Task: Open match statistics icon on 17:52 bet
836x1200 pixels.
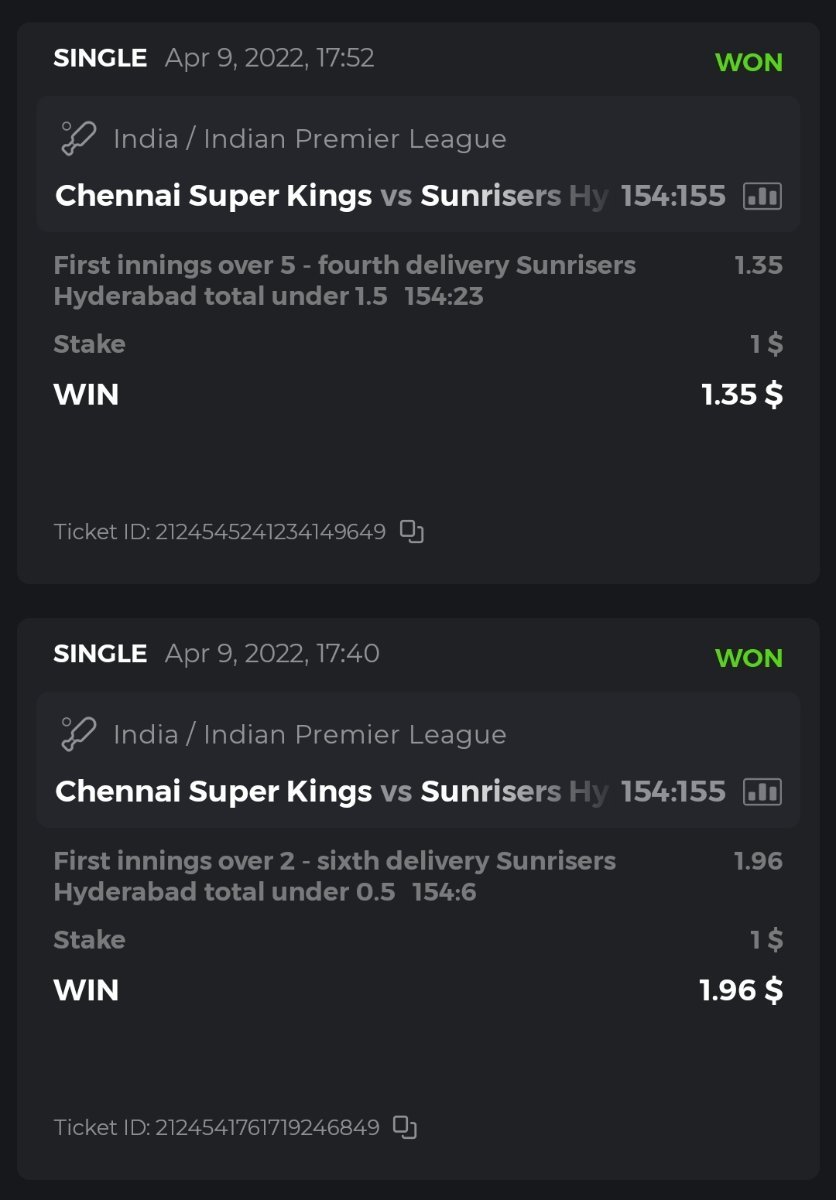Action: (762, 196)
